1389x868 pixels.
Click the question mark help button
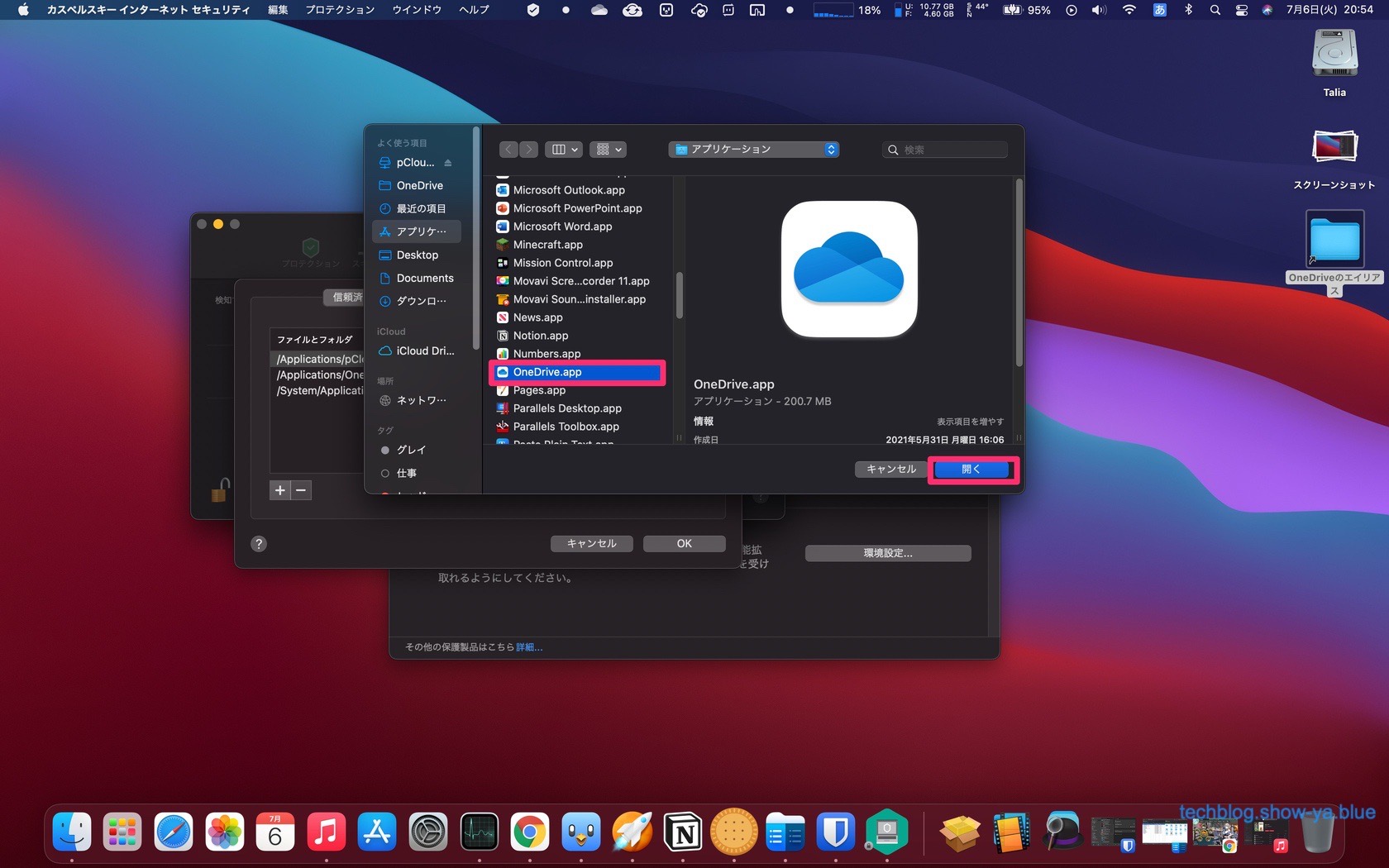[x=259, y=543]
